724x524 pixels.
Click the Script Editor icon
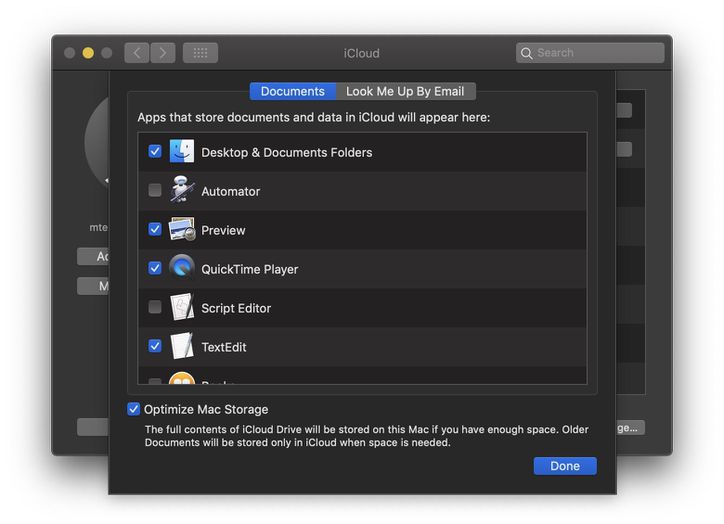[x=181, y=307]
